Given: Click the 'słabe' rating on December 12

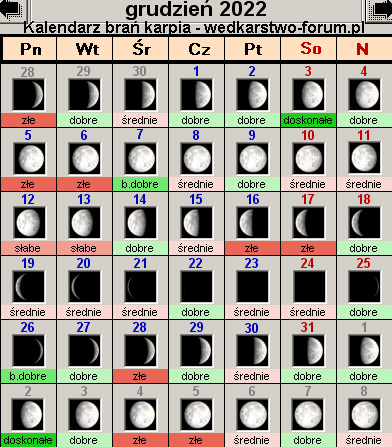Looking at the screenshot, I should point(28,248).
